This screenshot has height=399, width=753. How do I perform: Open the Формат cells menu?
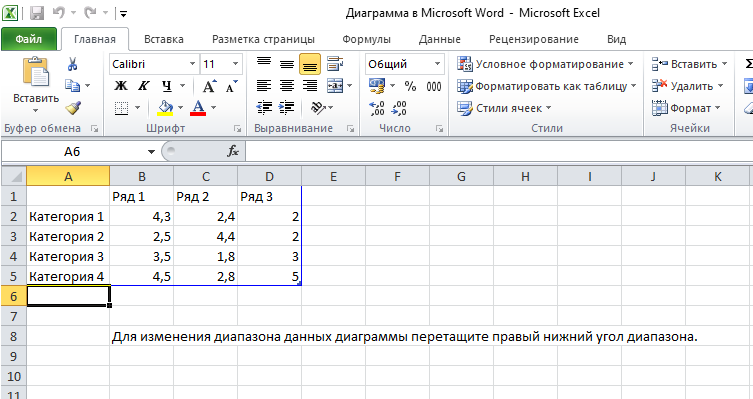coord(687,108)
